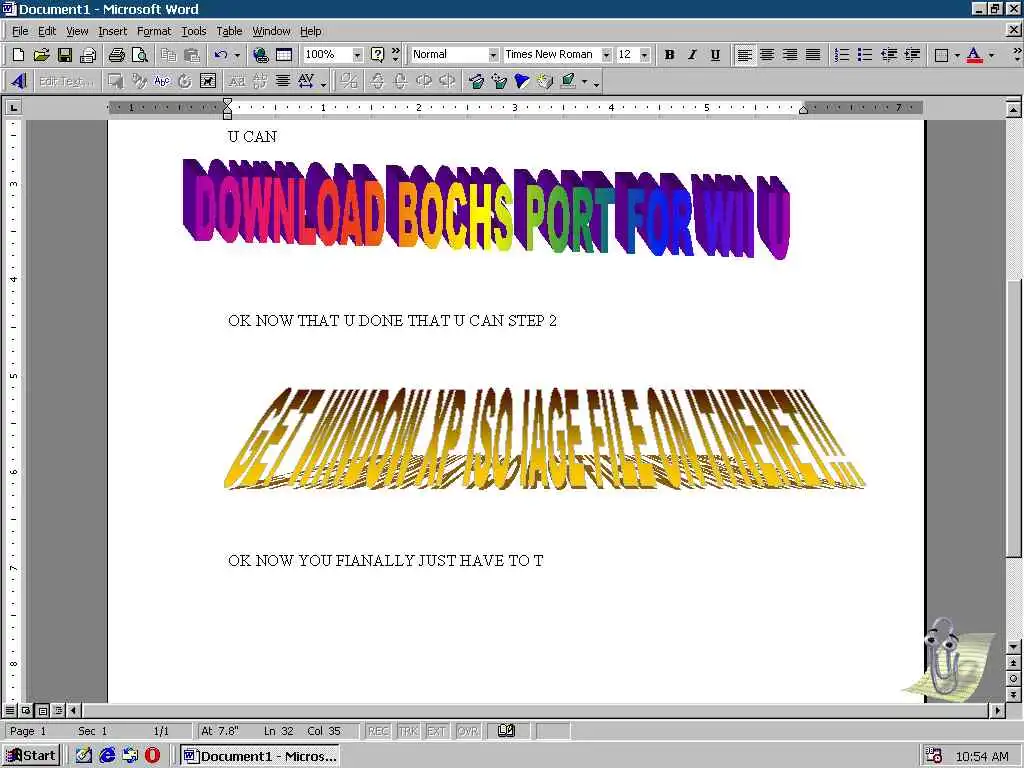Click the 3-D Surface icon
Screen dimensions: 1024x768
tap(545, 82)
